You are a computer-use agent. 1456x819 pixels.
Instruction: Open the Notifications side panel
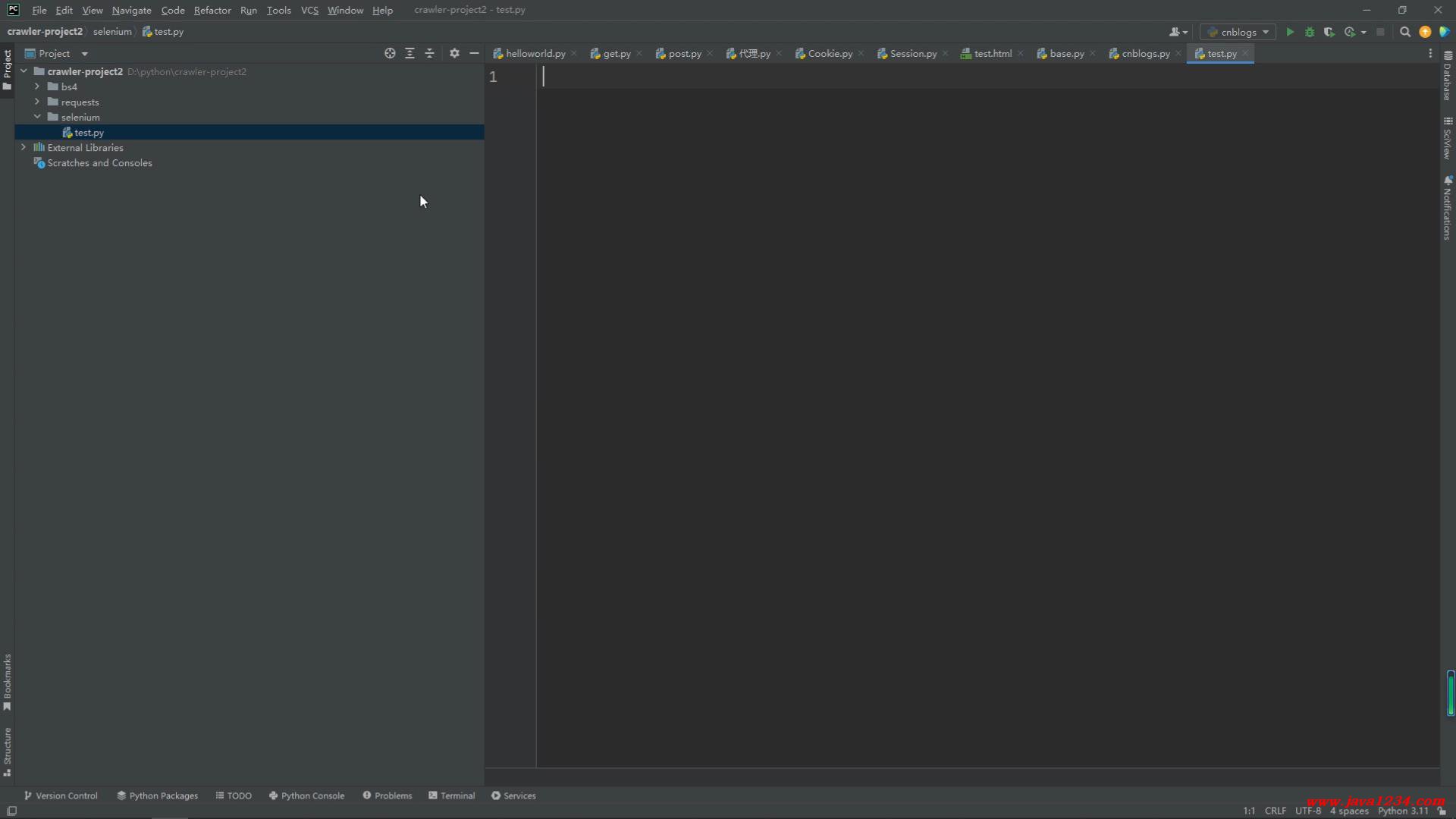pyautogui.click(x=1448, y=208)
